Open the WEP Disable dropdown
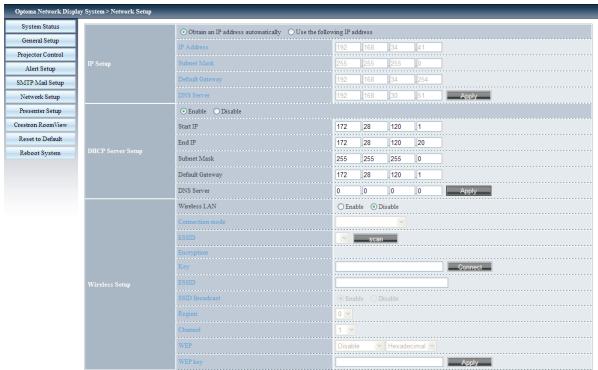This screenshot has width=598, height=370. [x=359, y=346]
